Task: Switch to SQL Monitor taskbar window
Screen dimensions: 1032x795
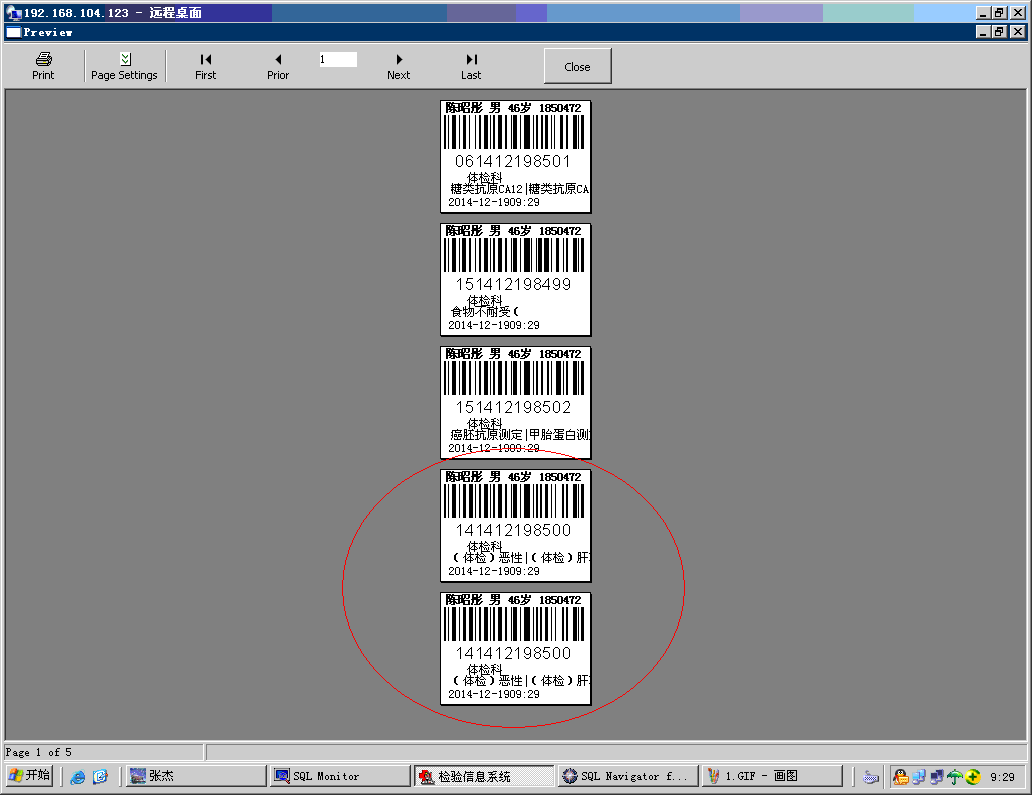Action: (x=340, y=776)
